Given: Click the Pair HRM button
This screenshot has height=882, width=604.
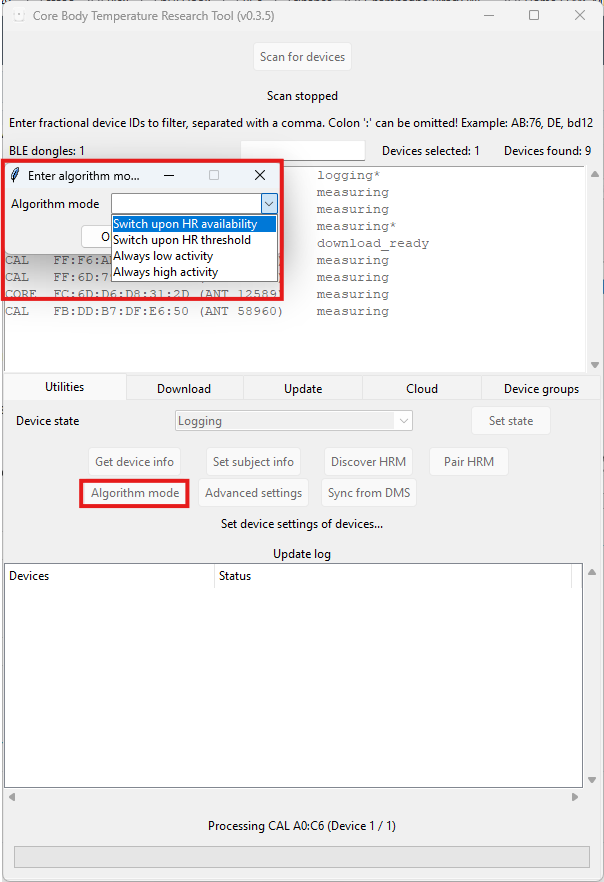Looking at the screenshot, I should (469, 462).
